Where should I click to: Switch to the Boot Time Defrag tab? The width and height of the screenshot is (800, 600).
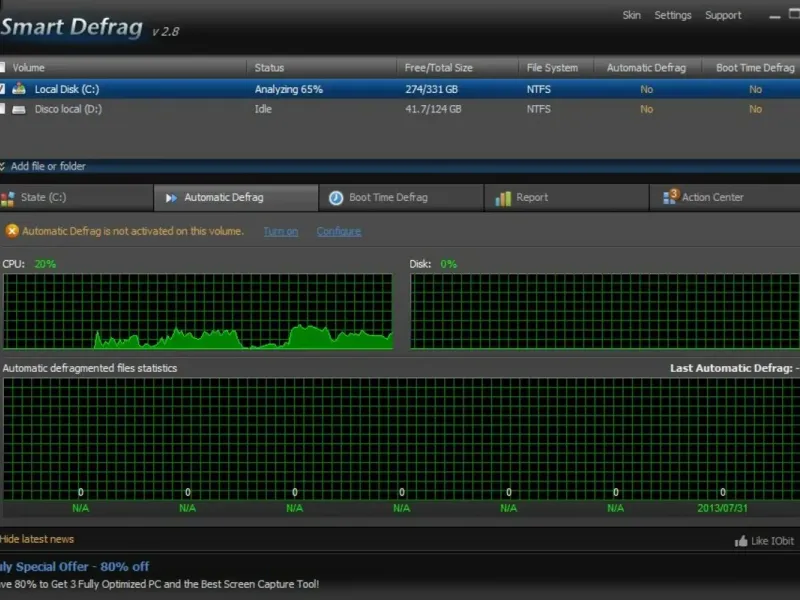pos(401,197)
